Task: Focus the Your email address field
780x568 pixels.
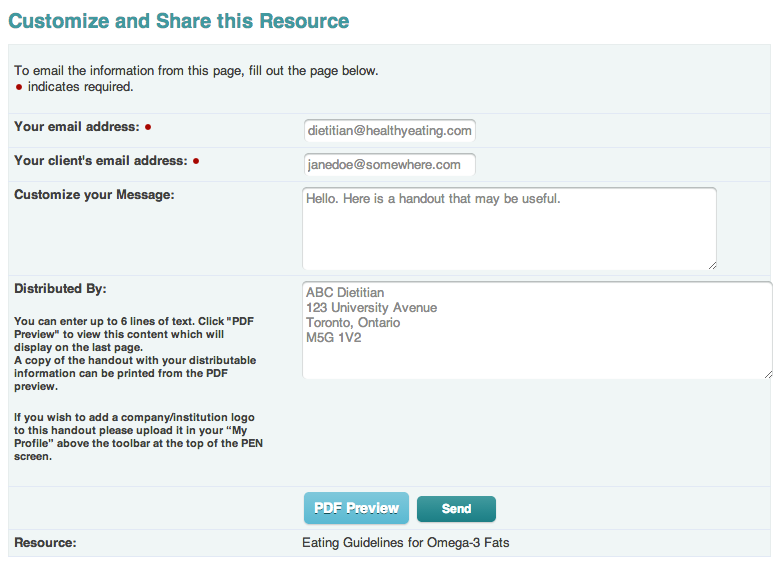Action: tap(390, 130)
